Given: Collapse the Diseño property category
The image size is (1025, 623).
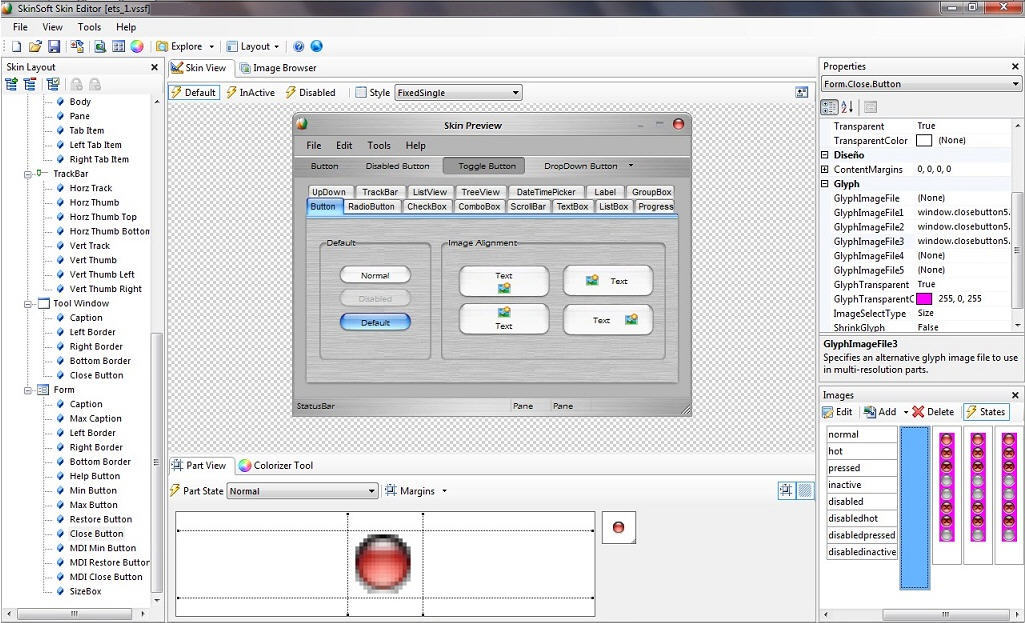Looking at the screenshot, I should [x=825, y=155].
